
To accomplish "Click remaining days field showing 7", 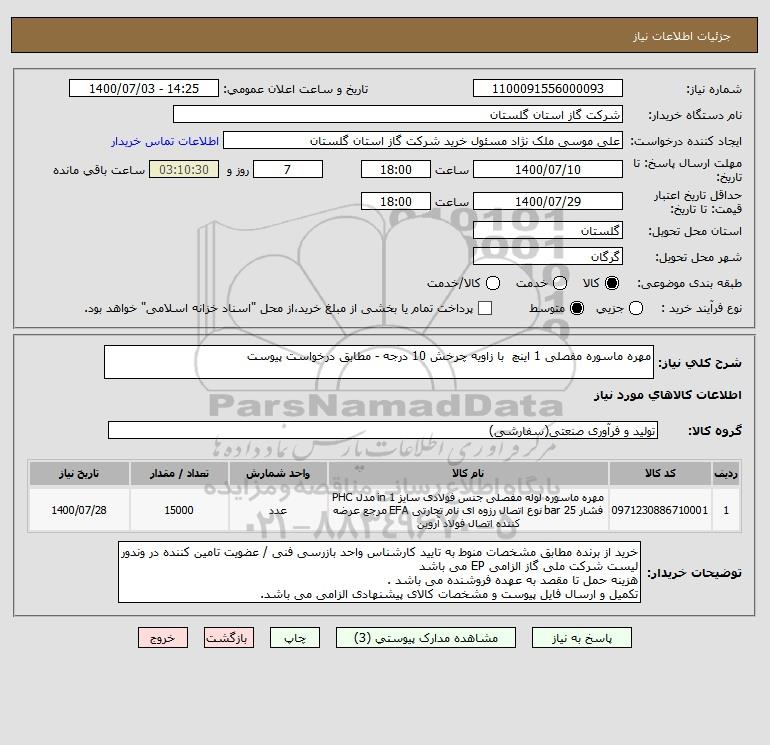I will pos(288,169).
